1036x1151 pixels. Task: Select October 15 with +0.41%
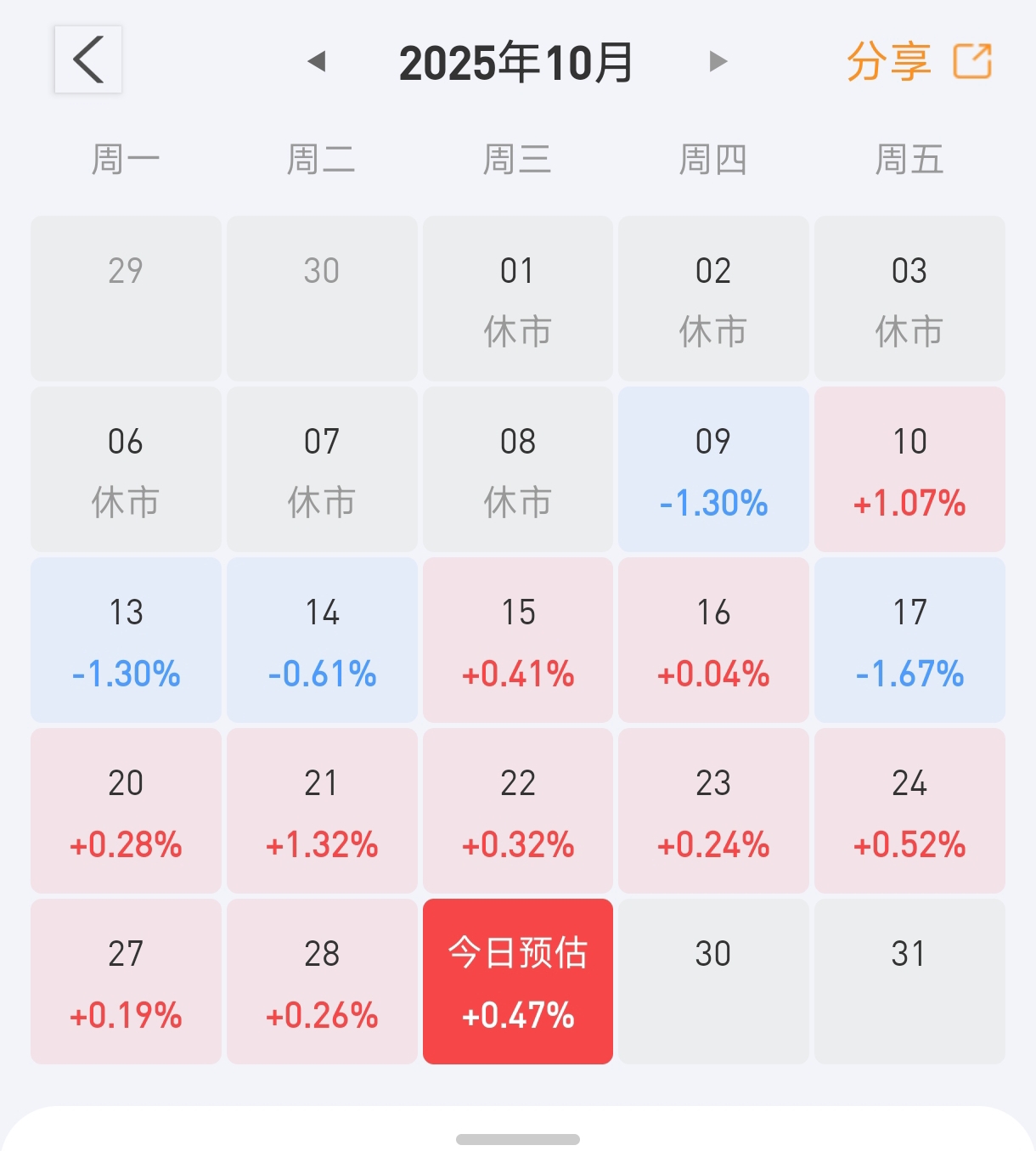point(518,640)
